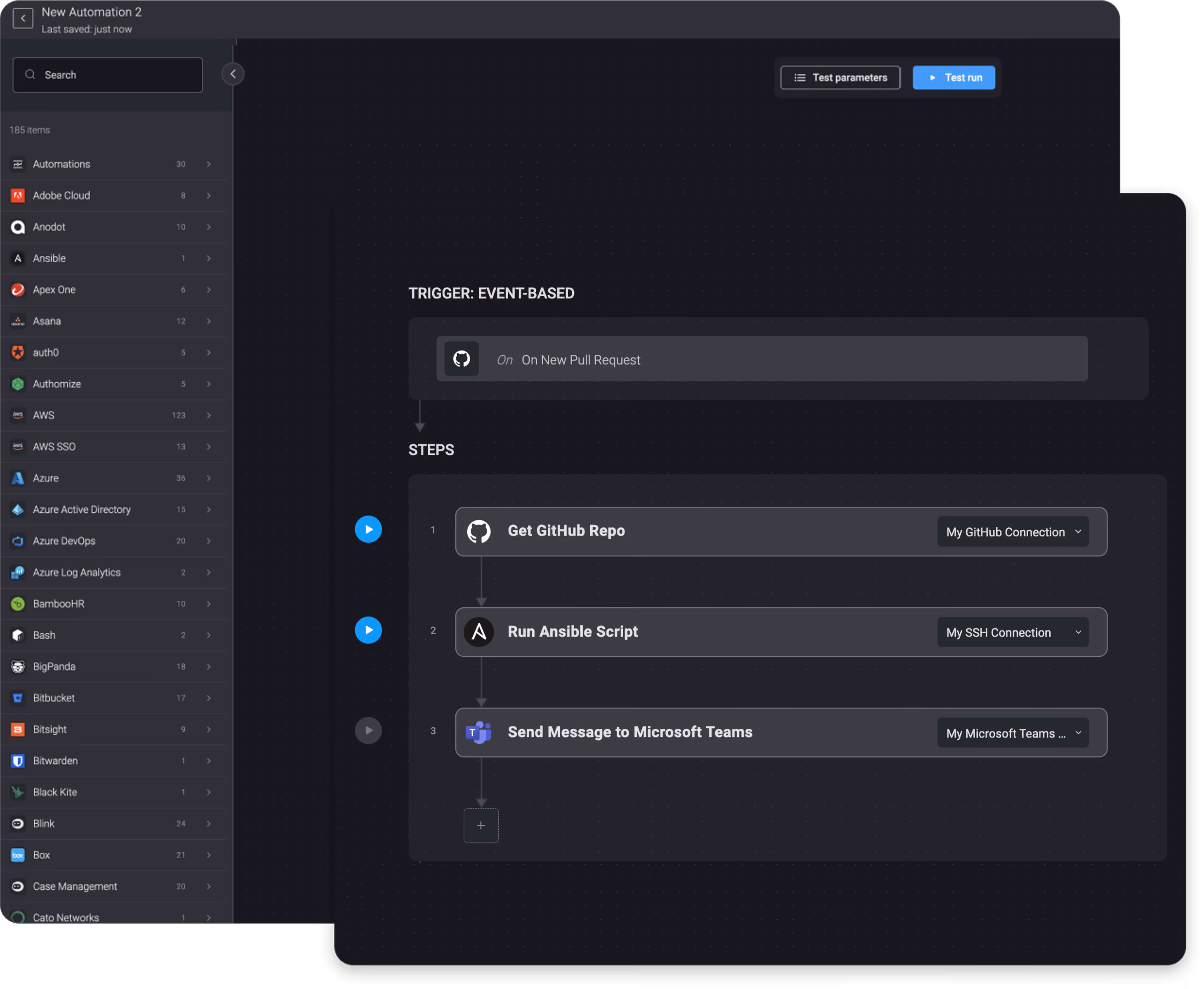The width and height of the screenshot is (1204, 989).
Task: Open Test parameters
Action: pyautogui.click(x=841, y=78)
